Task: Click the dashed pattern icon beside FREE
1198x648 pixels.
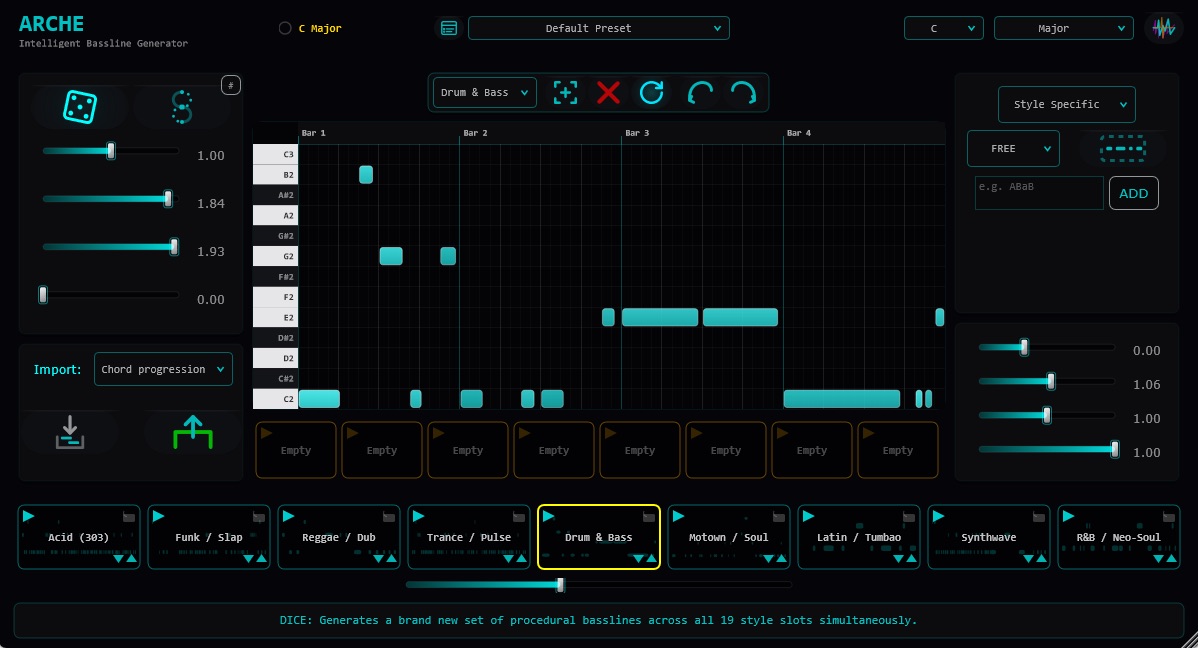Action: click(1122, 148)
